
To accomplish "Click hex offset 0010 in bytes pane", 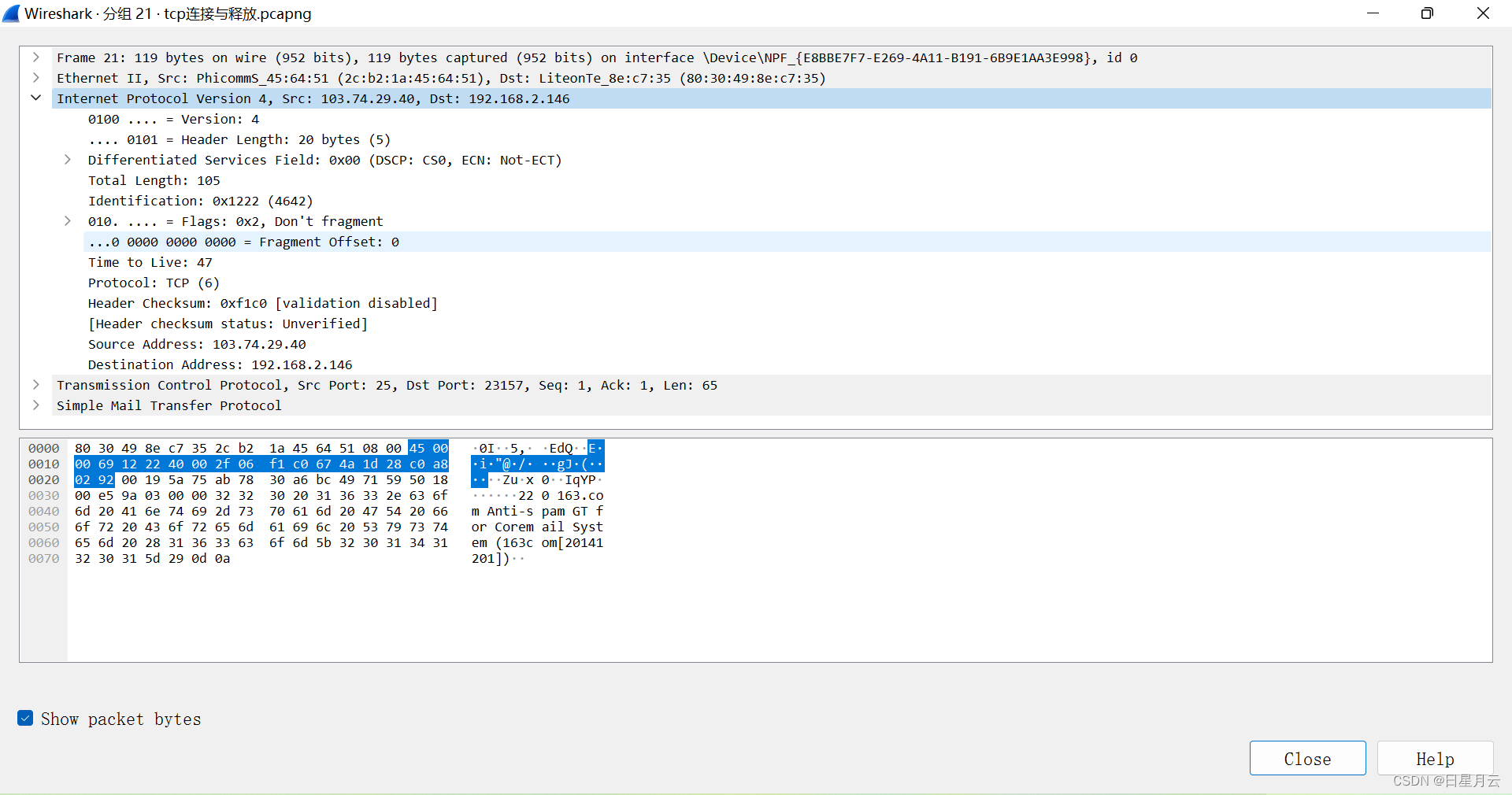I will [44, 464].
